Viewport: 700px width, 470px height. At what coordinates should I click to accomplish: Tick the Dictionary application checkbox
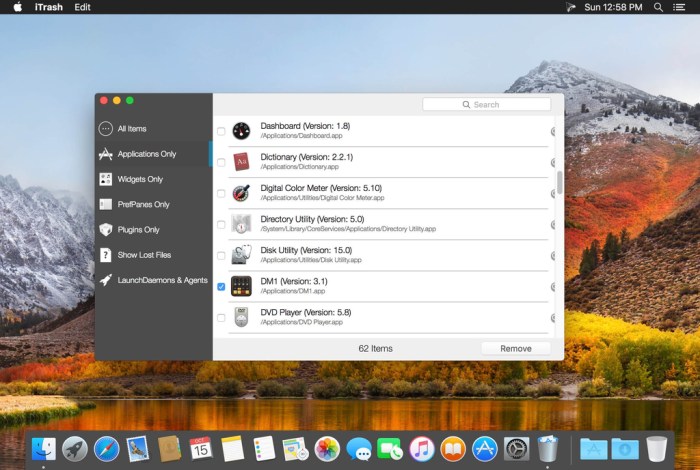[x=221, y=162]
